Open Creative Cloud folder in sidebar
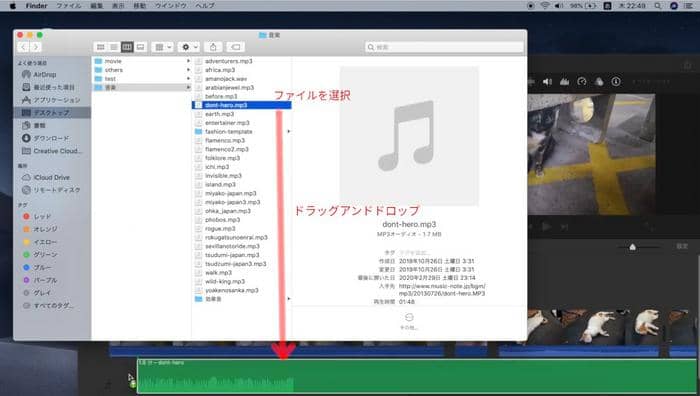The height and width of the screenshot is (396, 700). click(52, 151)
